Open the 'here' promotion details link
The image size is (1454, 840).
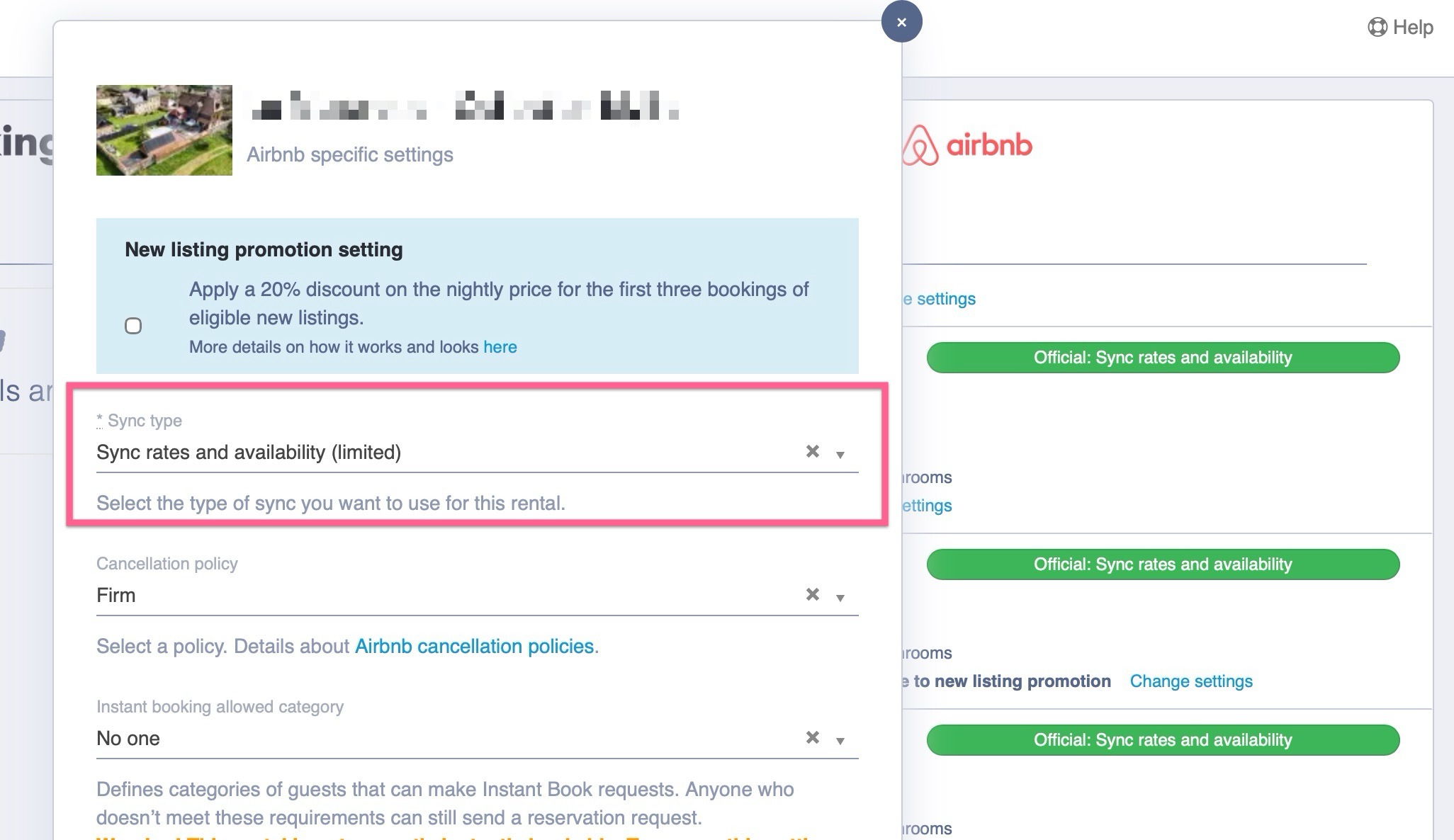point(500,347)
